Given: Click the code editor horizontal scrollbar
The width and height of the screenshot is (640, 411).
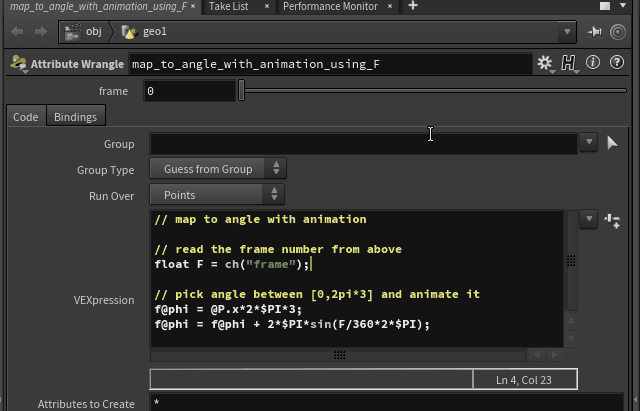Looking at the screenshot, I should tap(338, 355).
